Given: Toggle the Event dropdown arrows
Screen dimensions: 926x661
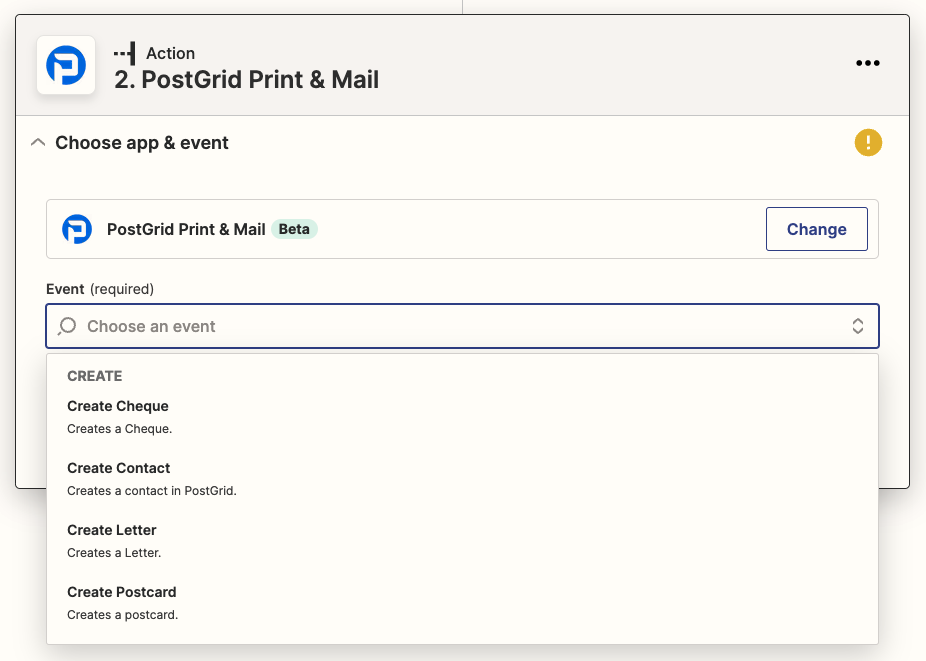Looking at the screenshot, I should (x=857, y=326).
